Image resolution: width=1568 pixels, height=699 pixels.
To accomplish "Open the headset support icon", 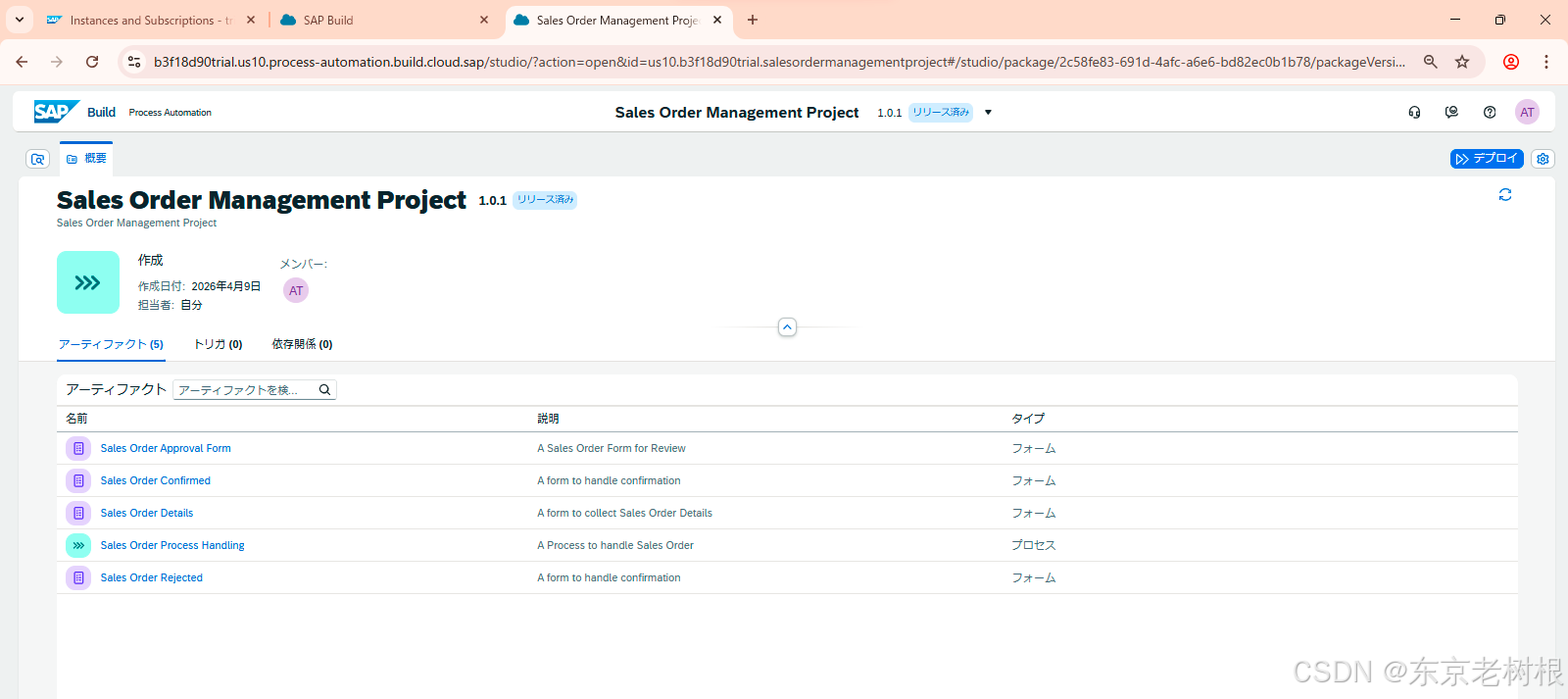I will click(x=1414, y=112).
